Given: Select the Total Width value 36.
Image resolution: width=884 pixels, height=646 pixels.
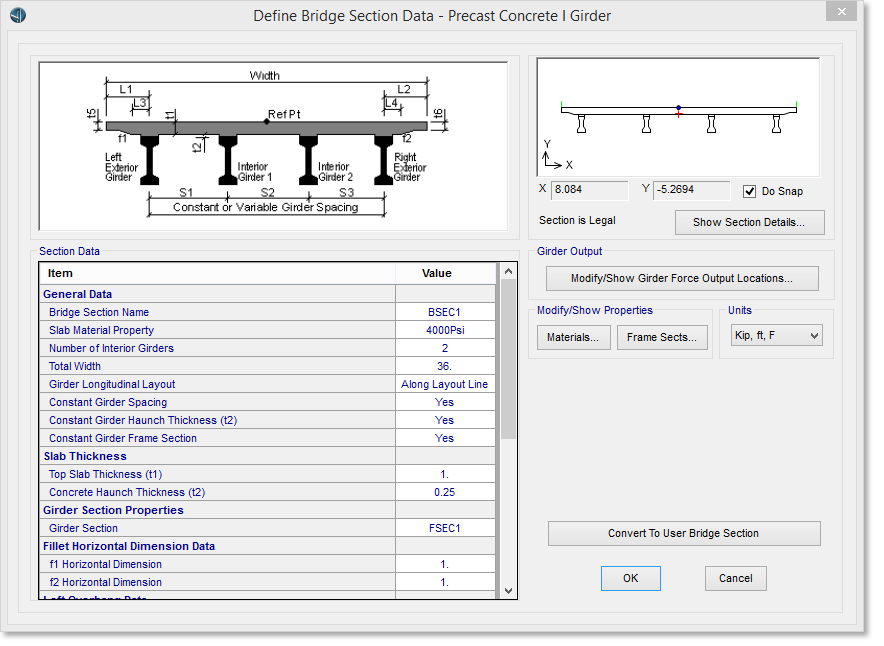Looking at the screenshot, I should point(444,366).
